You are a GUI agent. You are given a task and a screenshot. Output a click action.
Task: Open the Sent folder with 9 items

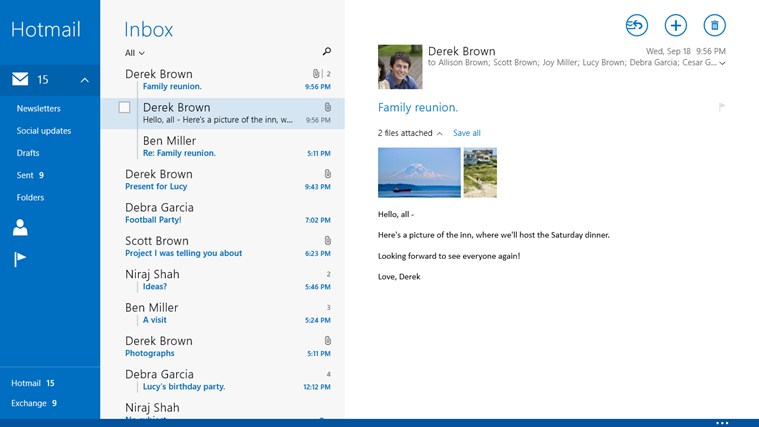pos(30,175)
